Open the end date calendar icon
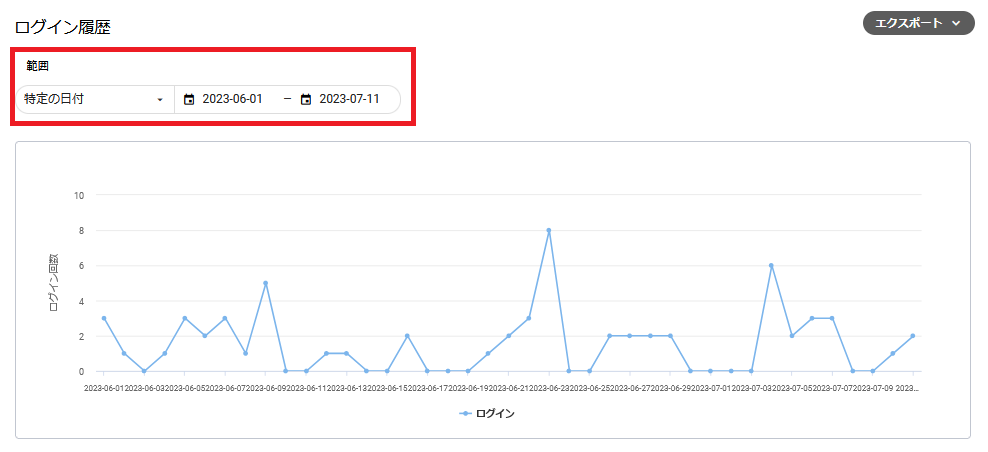The image size is (988, 452). coord(306,100)
